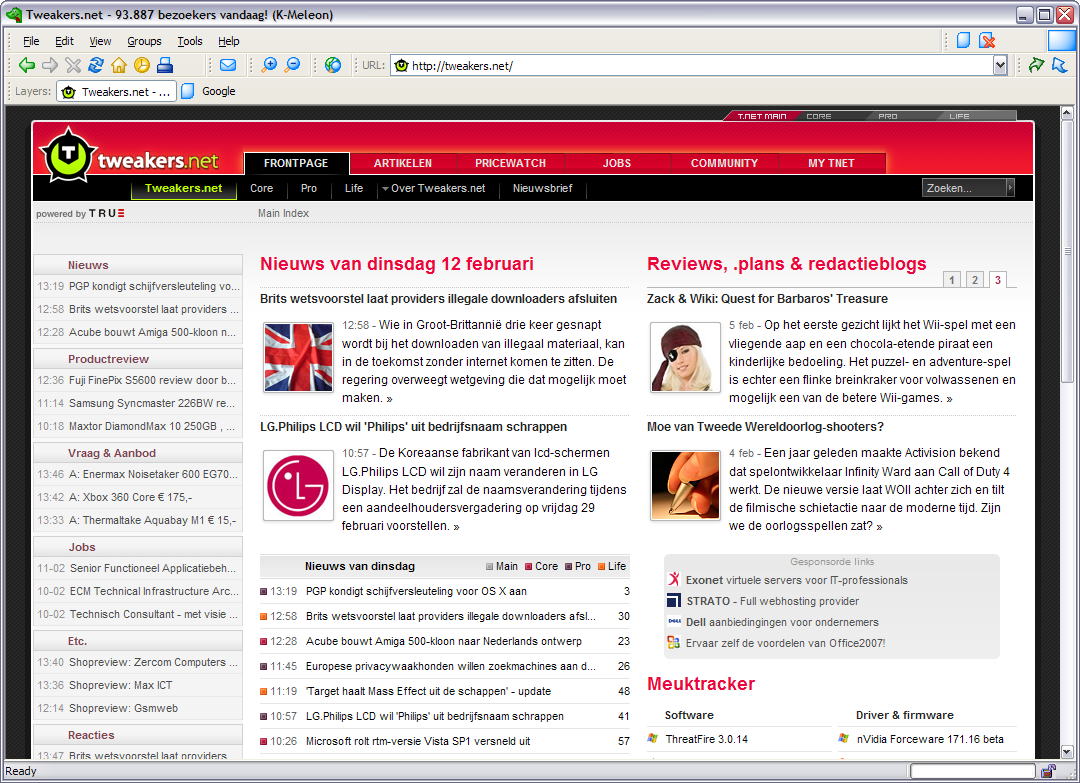Switch to the Google layer tab
Screen dimensions: 1080x783
click(x=209, y=91)
